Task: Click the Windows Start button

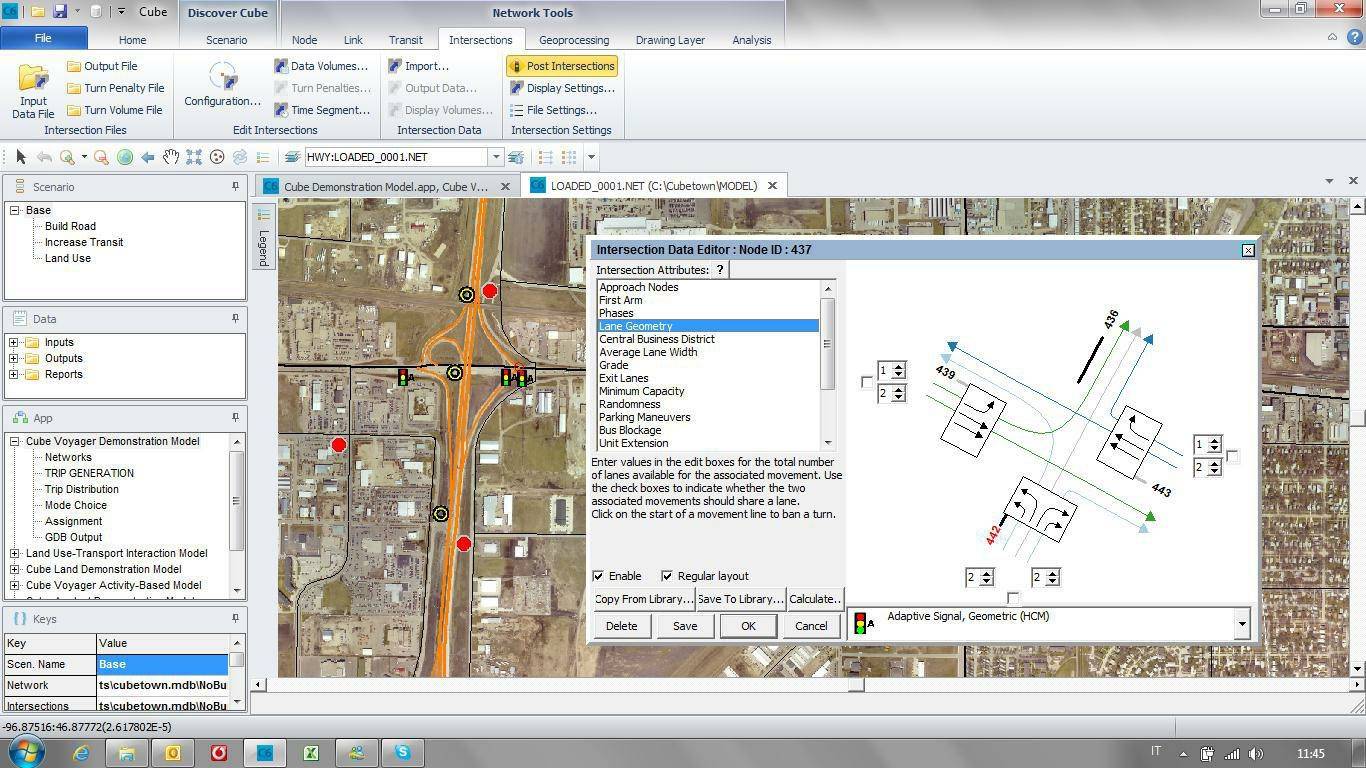Action: 24,752
